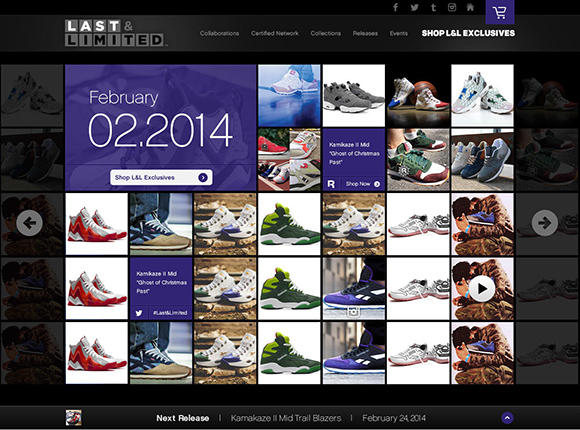Image resolution: width=580 pixels, height=430 pixels.
Task: Open the Facebook social icon
Action: point(395,7)
